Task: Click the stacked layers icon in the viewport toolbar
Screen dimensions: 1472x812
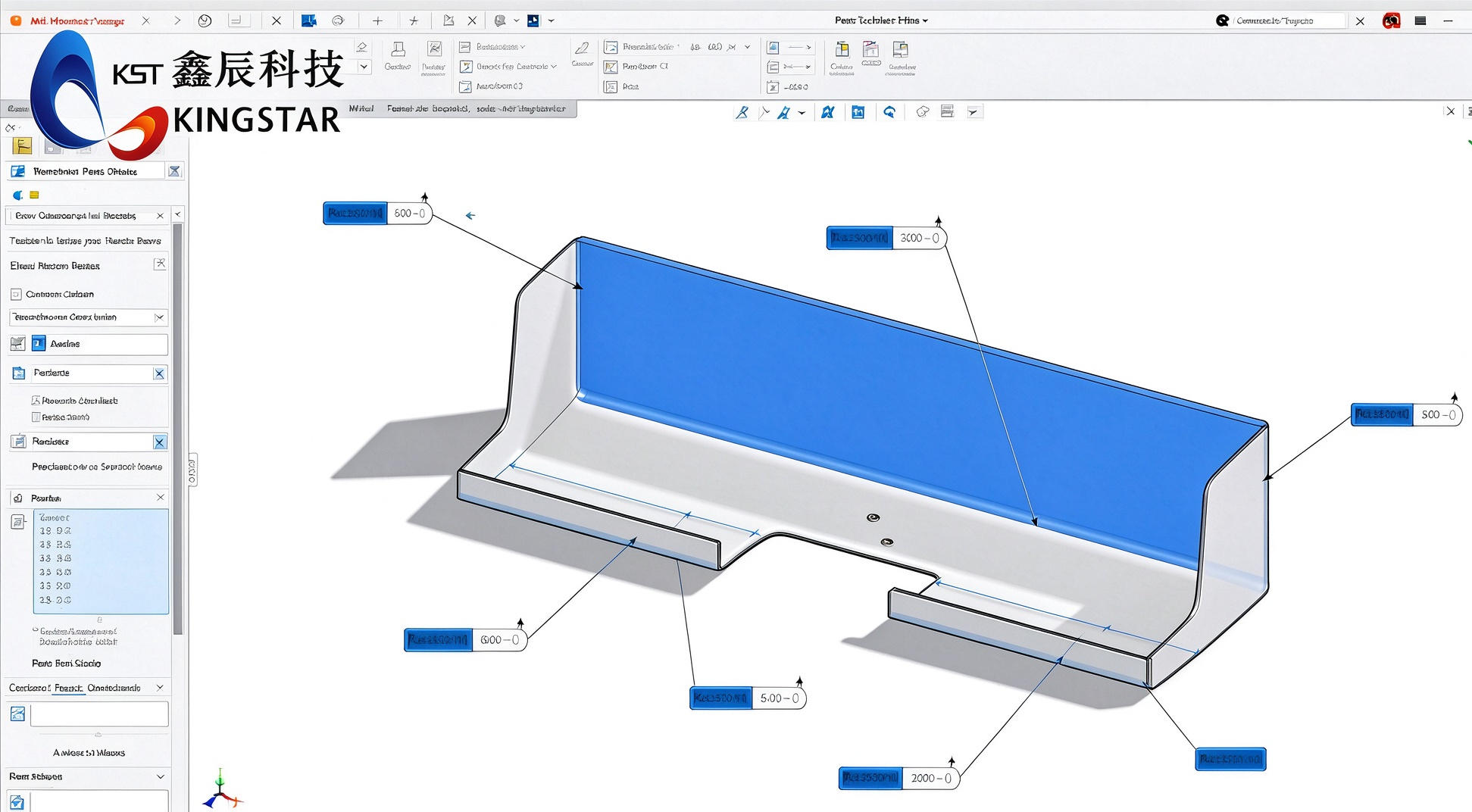Action: point(947,112)
